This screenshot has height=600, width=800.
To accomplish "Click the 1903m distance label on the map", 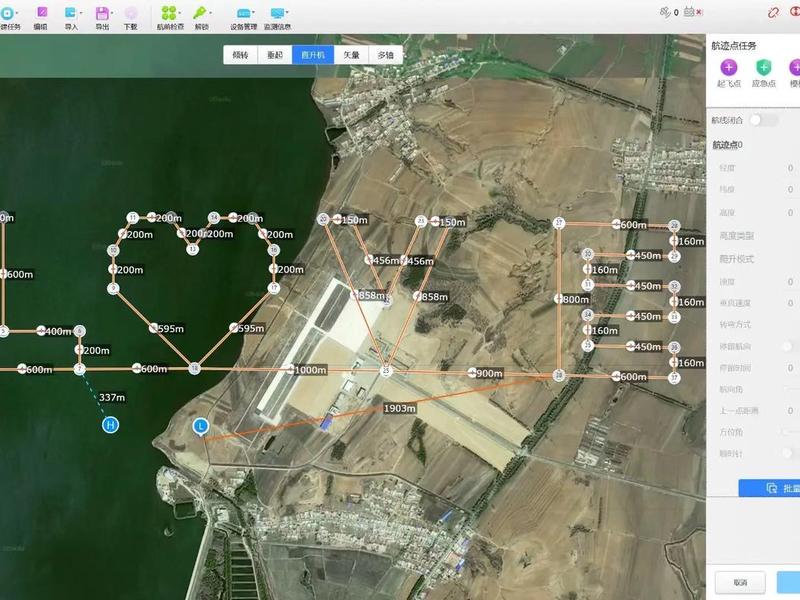I will pos(399,408).
